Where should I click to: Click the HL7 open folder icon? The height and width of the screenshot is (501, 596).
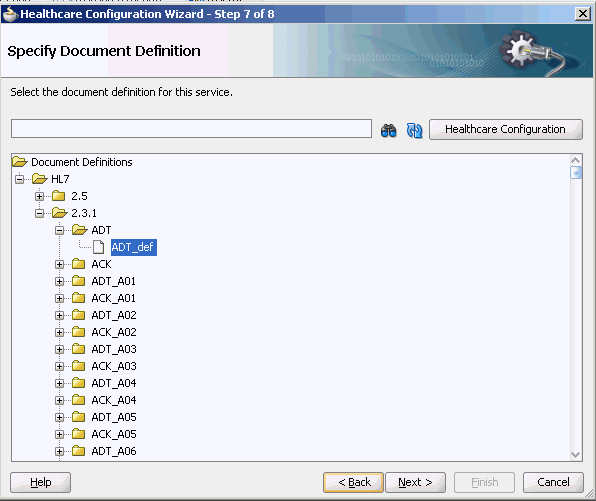pos(40,179)
